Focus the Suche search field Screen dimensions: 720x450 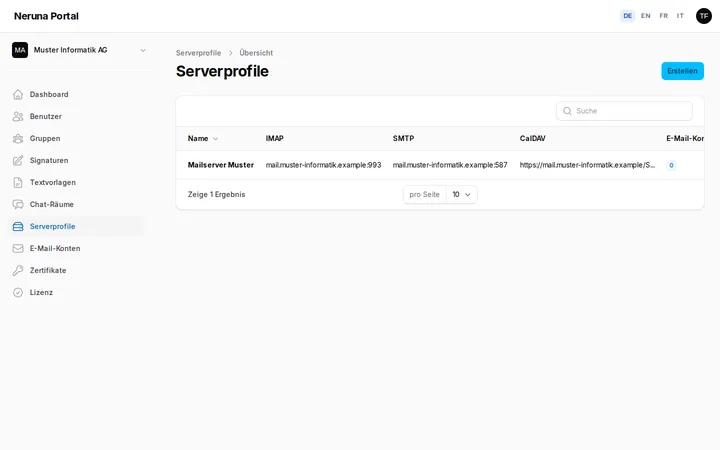point(624,111)
